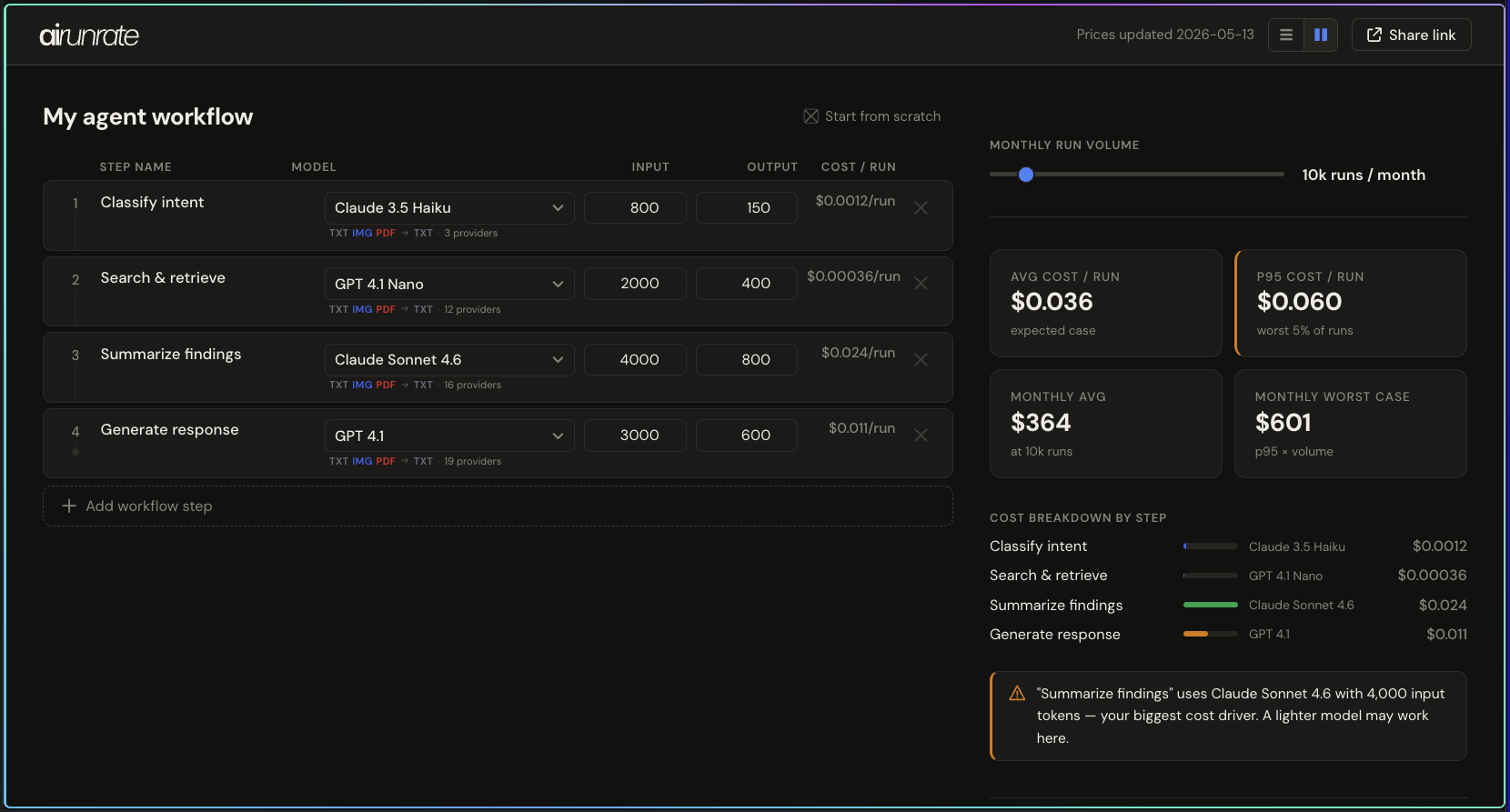Click Prices updated 2026-05-13 text

tap(1165, 35)
